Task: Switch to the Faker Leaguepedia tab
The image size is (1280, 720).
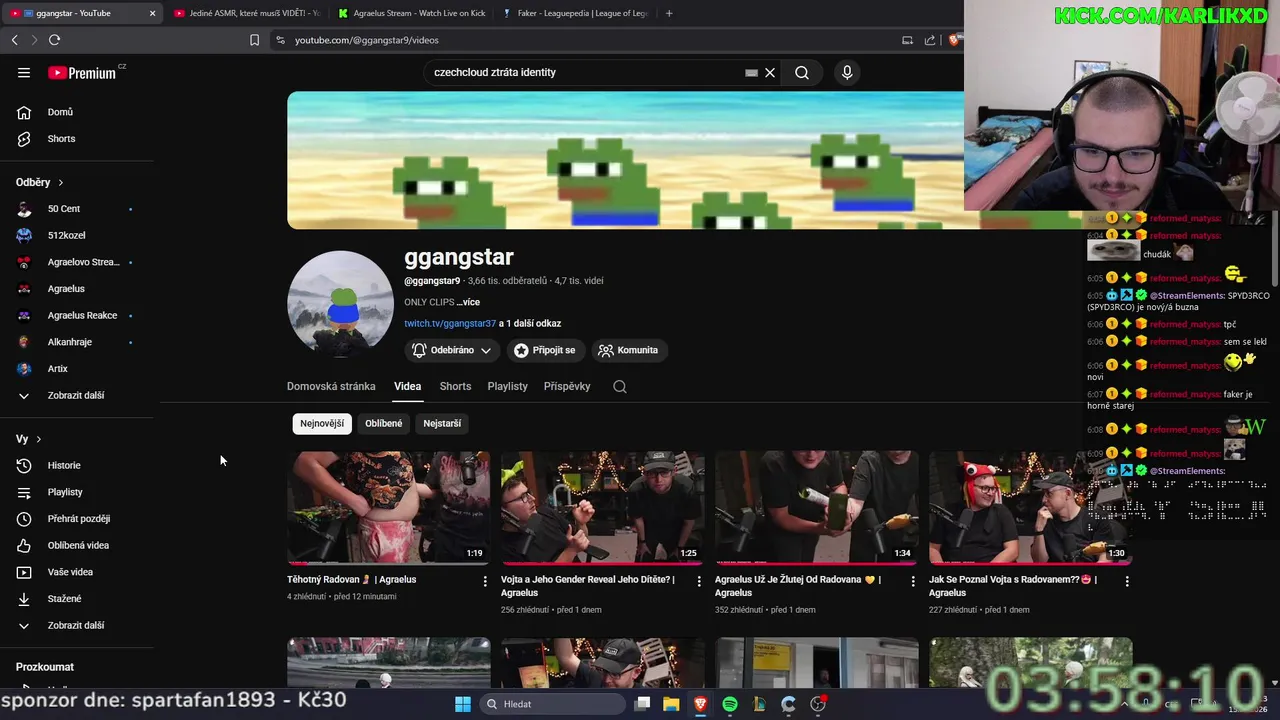Action: (x=575, y=13)
